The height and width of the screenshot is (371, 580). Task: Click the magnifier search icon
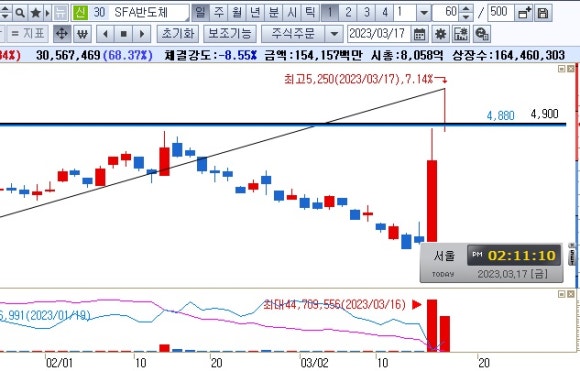[20, 13]
